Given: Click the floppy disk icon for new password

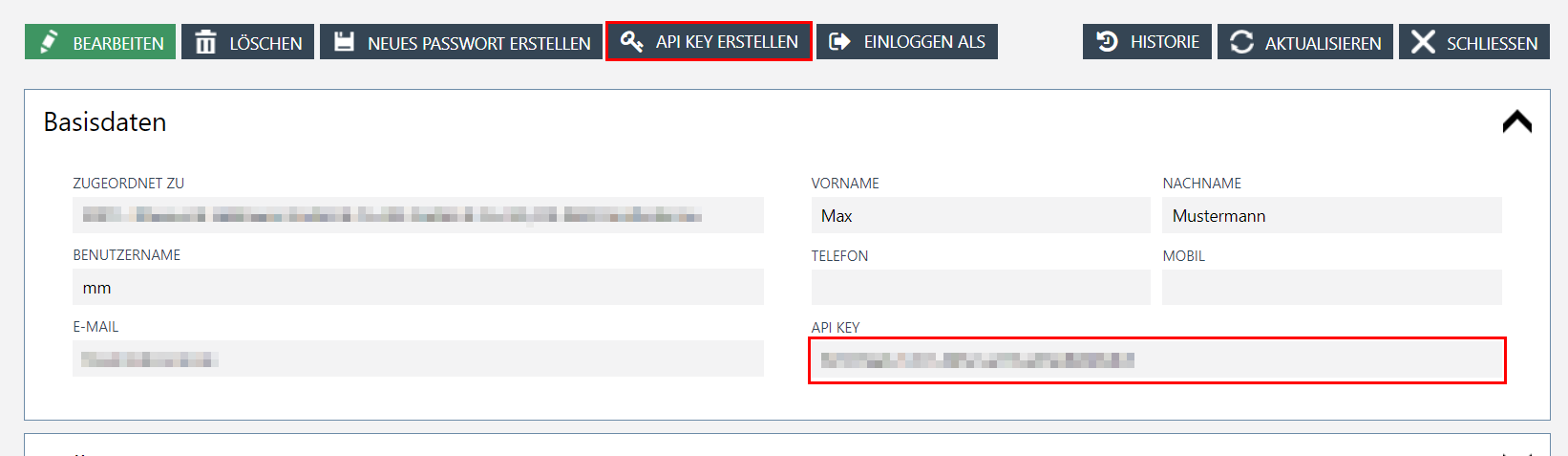Looking at the screenshot, I should point(344,42).
